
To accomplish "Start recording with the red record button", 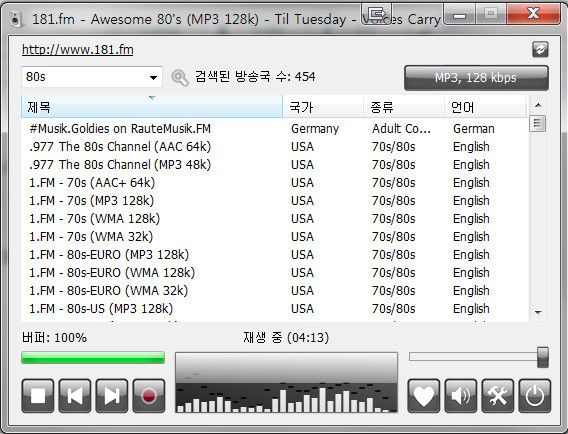I will [149, 396].
